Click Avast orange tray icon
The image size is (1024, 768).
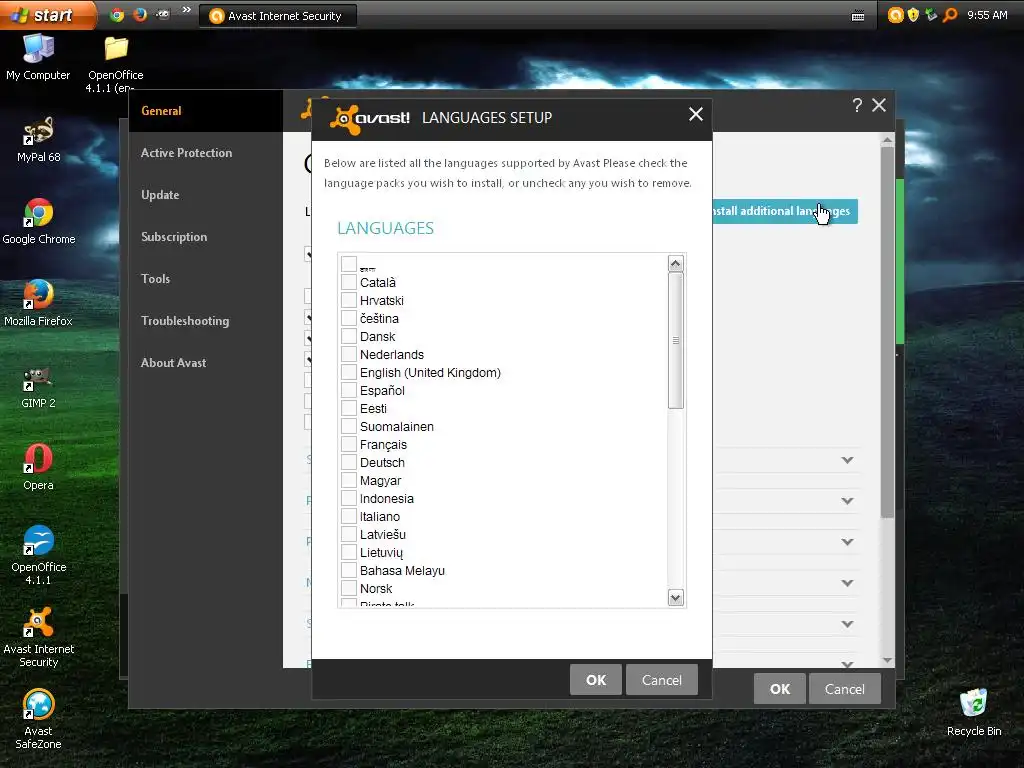click(895, 15)
